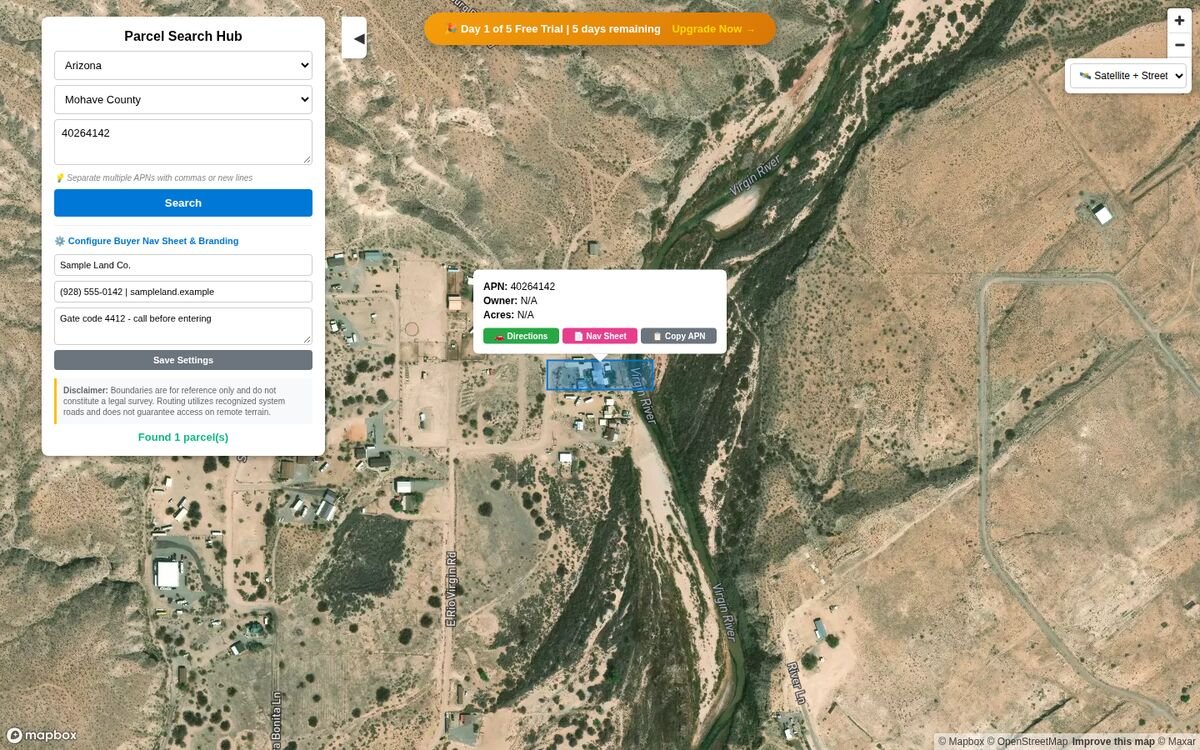1200x750 pixels.
Task: Edit the Sample Land Co. company field
Action: pyautogui.click(x=183, y=265)
